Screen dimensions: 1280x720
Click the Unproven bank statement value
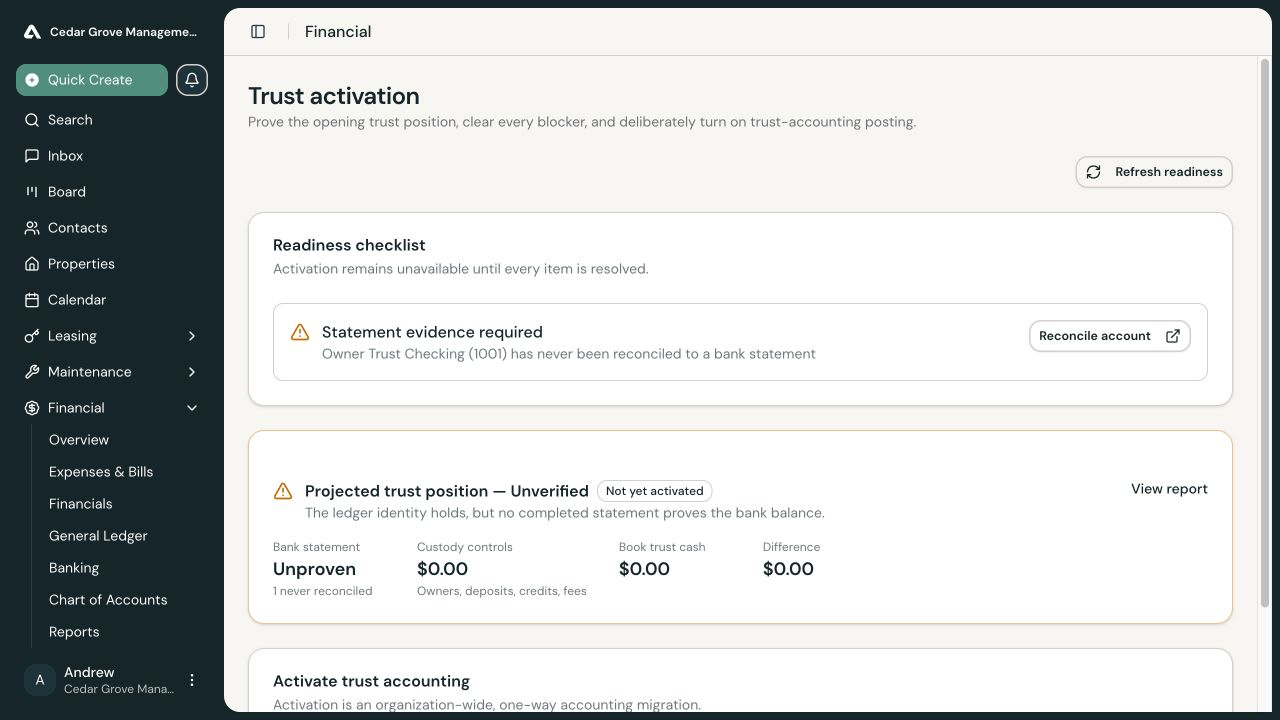click(314, 569)
